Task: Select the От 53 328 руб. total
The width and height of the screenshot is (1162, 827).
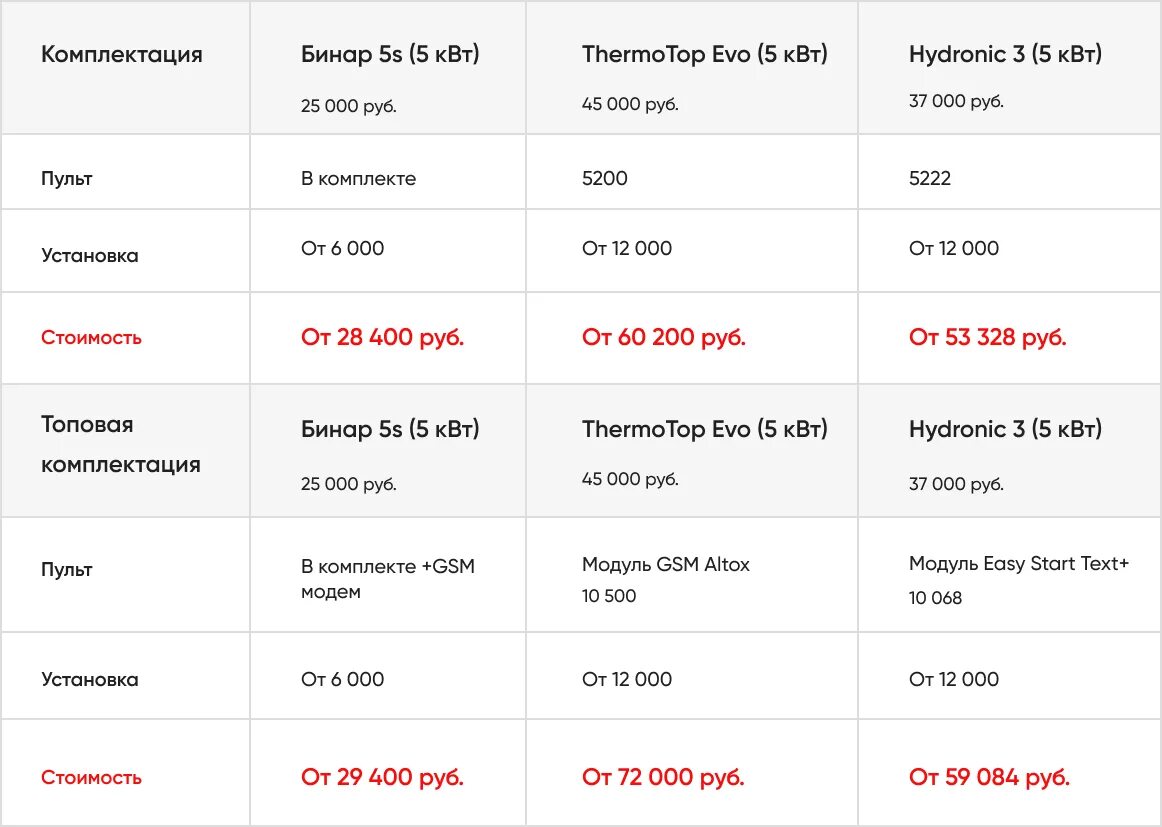Action: coord(988,337)
